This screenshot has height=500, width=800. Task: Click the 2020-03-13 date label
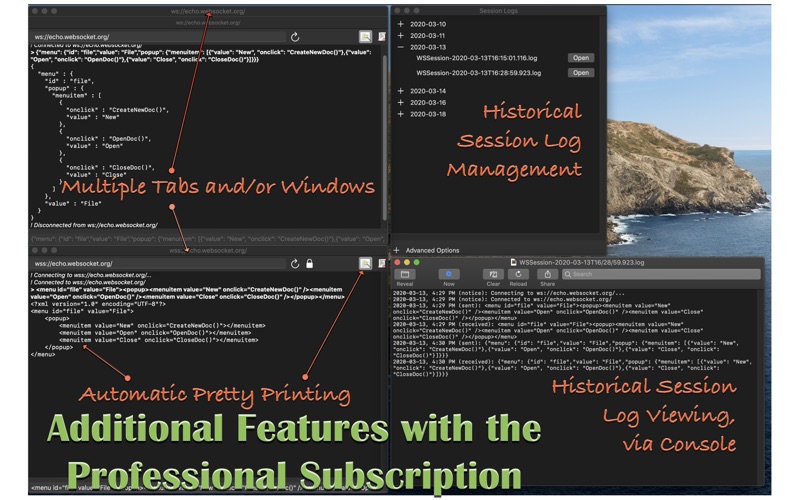click(428, 47)
